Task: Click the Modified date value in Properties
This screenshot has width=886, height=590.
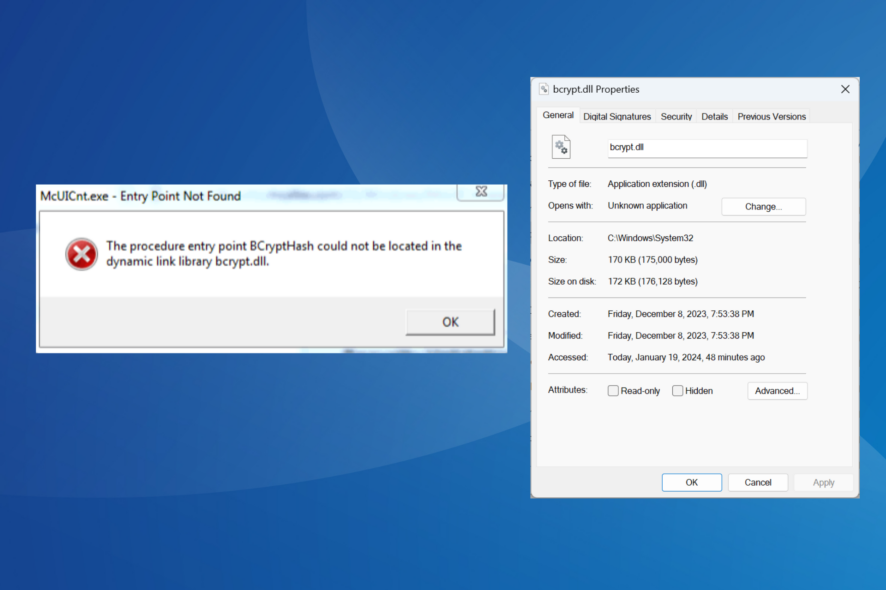Action: point(681,336)
